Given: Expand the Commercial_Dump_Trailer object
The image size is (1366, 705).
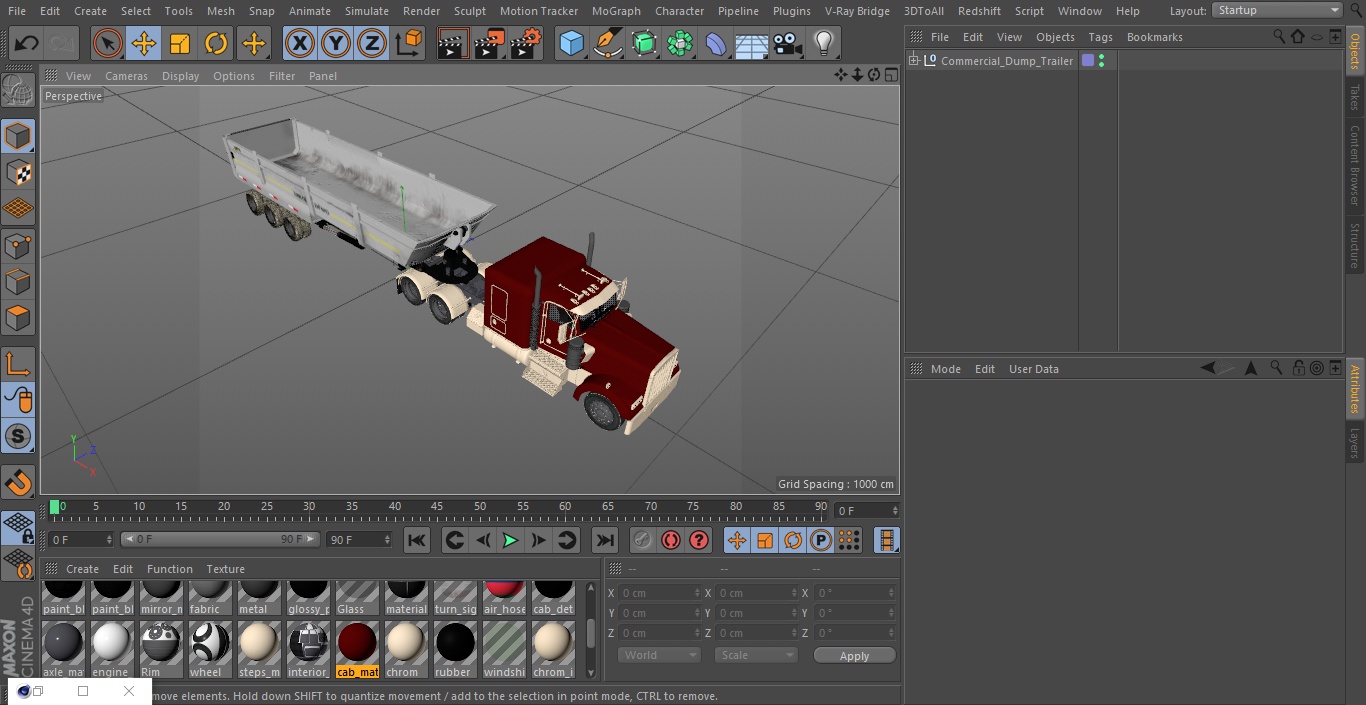Looking at the screenshot, I should click(913, 61).
